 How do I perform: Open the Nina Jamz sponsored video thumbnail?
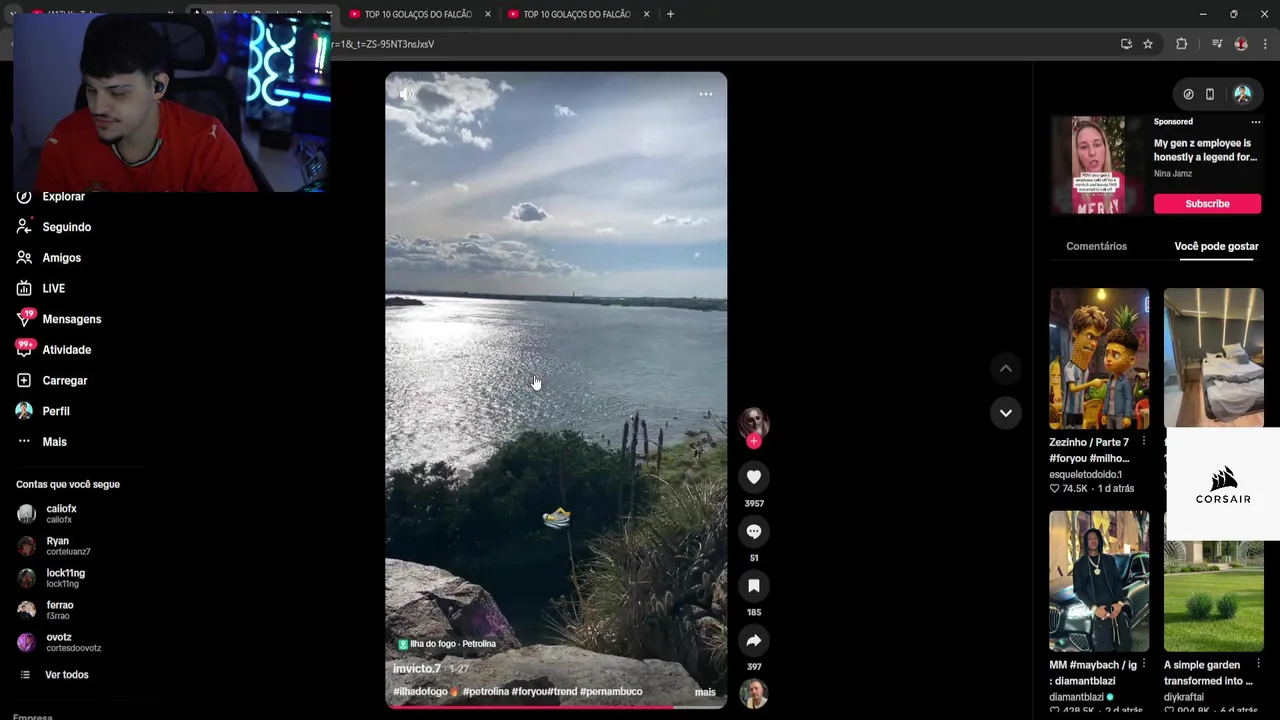click(1099, 165)
